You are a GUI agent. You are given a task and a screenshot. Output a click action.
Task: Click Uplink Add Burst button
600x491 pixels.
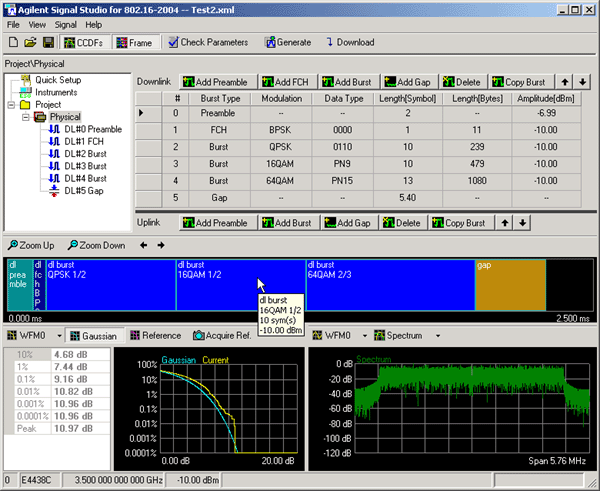287,223
